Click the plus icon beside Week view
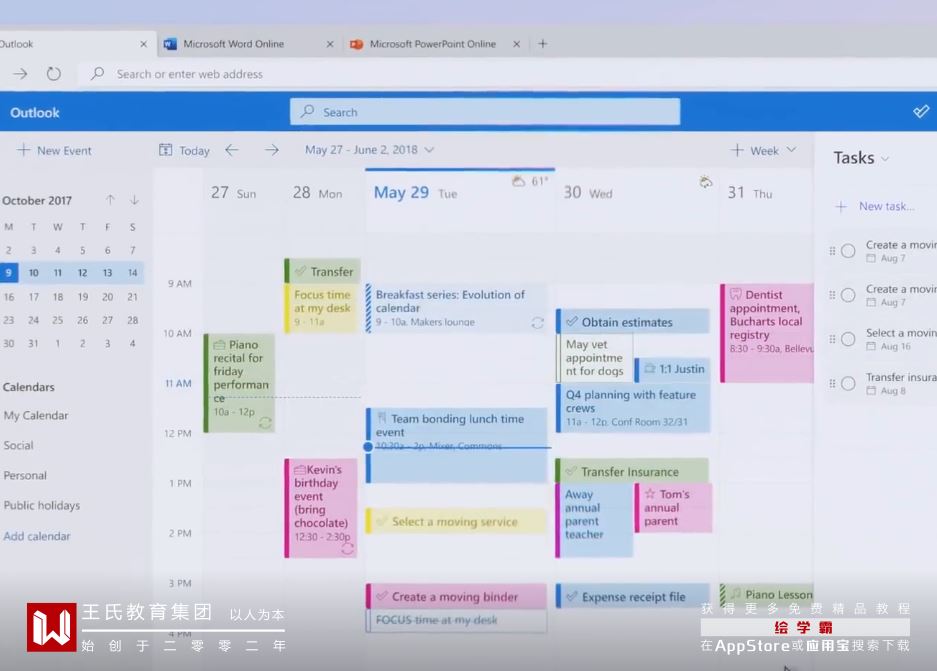The width and height of the screenshot is (937, 671). 737,150
